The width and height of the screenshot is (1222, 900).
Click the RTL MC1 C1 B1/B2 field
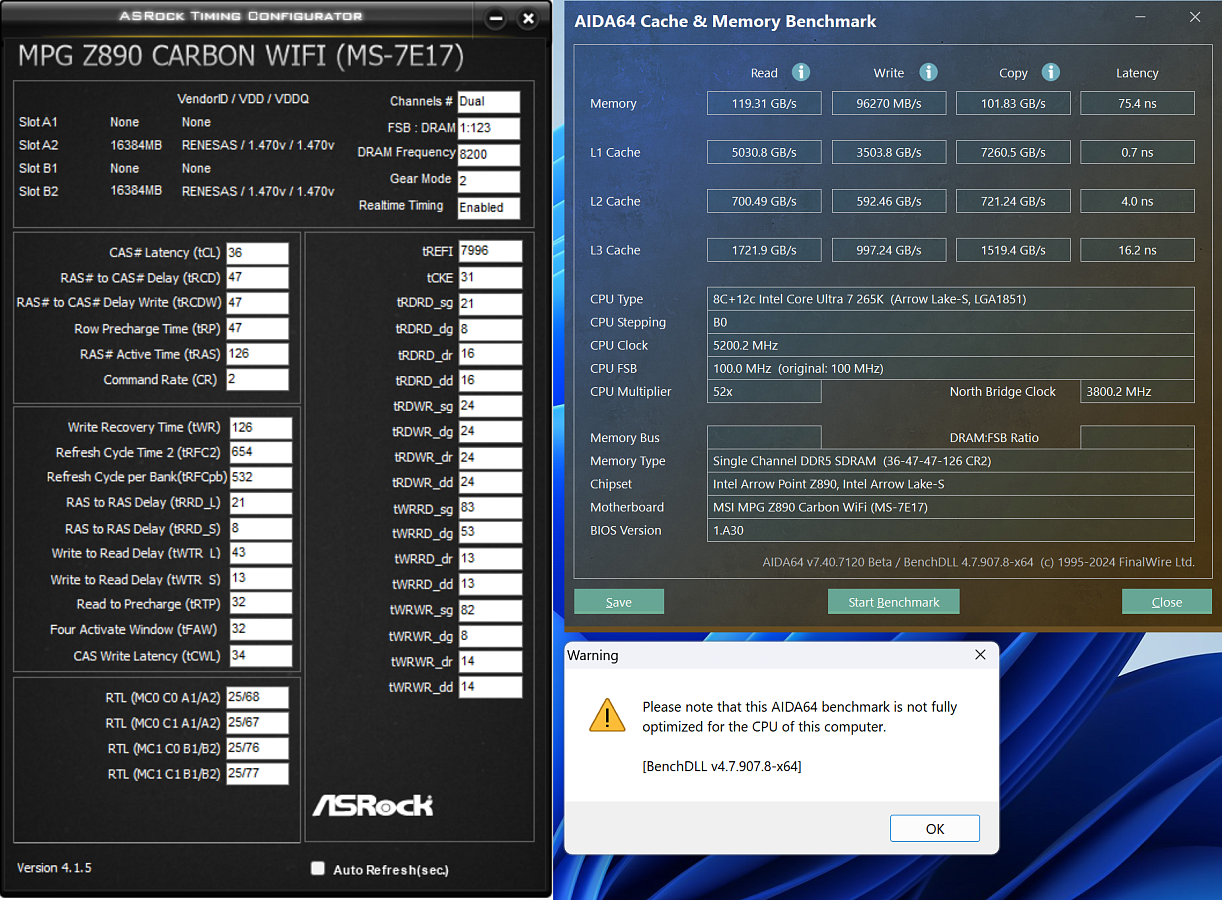pyautogui.click(x=257, y=773)
